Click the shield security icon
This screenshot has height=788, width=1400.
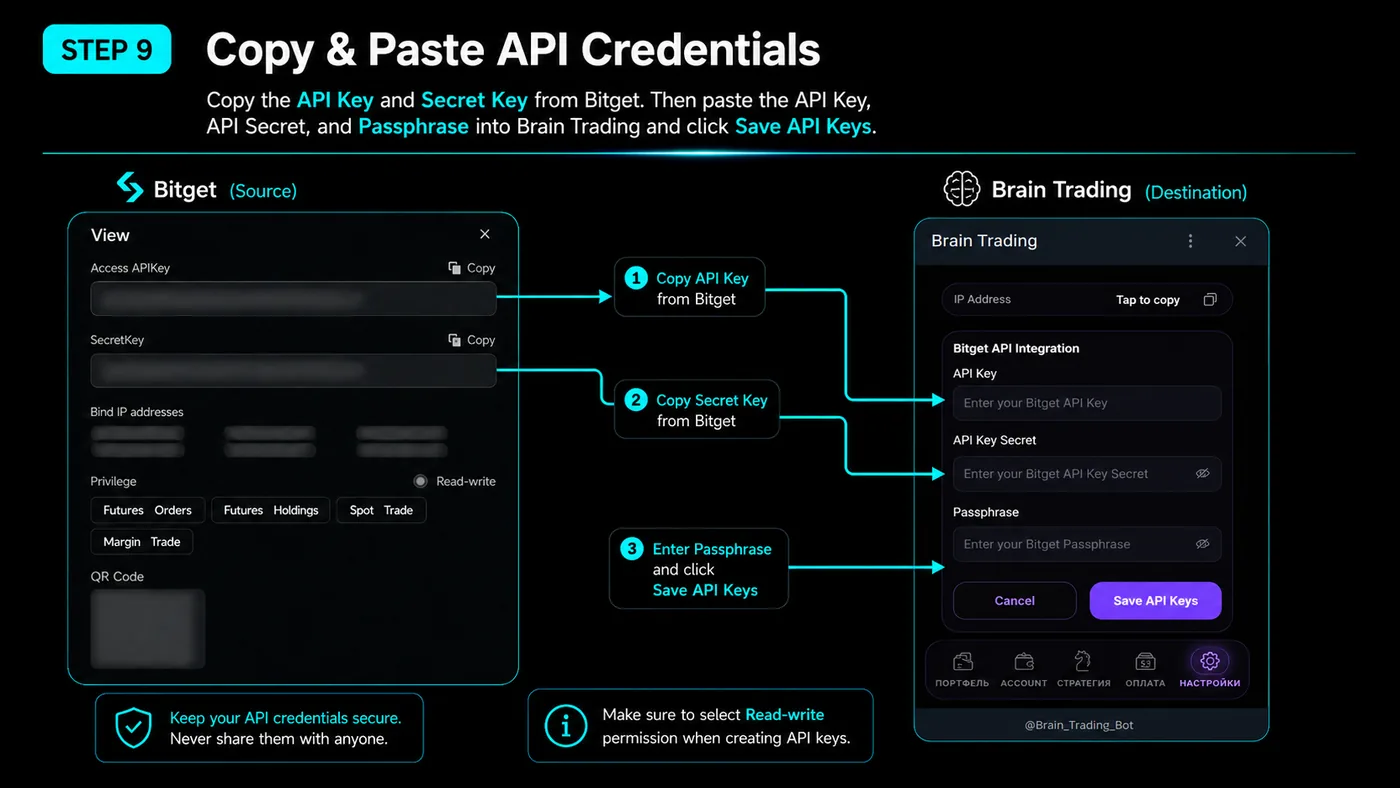(133, 728)
